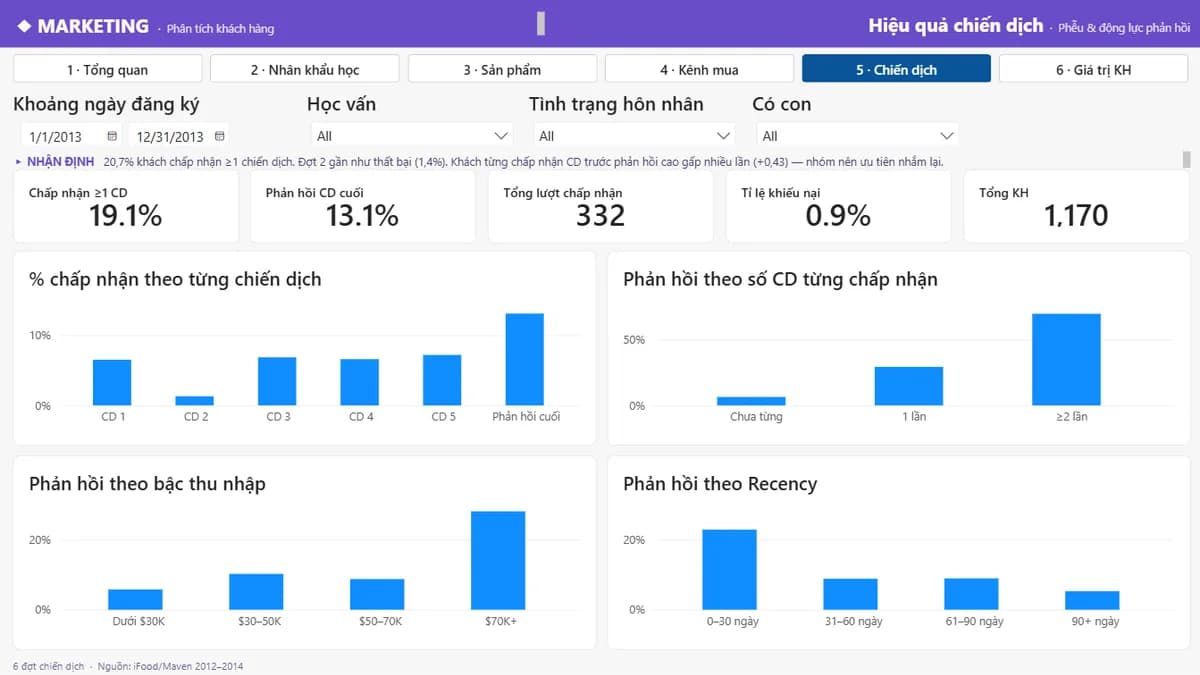The image size is (1200, 675).
Task: Switch to the 6 · Giá trị KH tab
Action: tap(1093, 69)
